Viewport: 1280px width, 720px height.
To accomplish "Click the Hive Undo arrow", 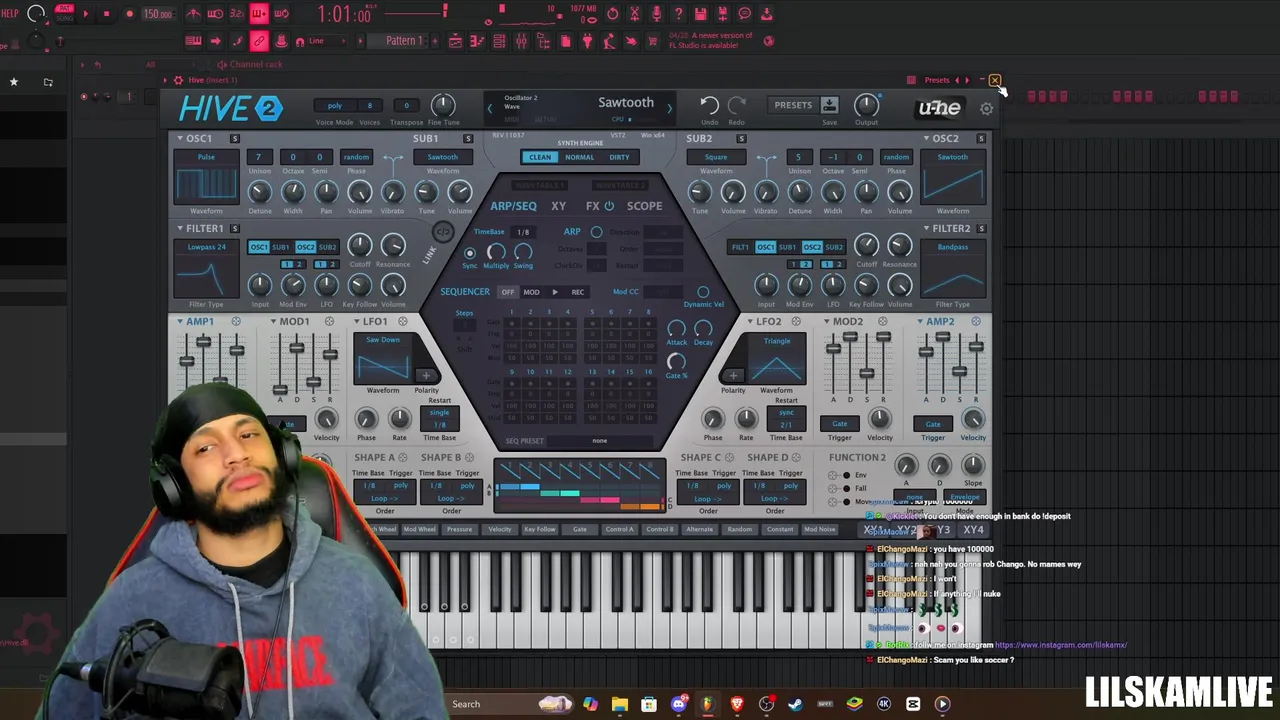I will [x=708, y=105].
